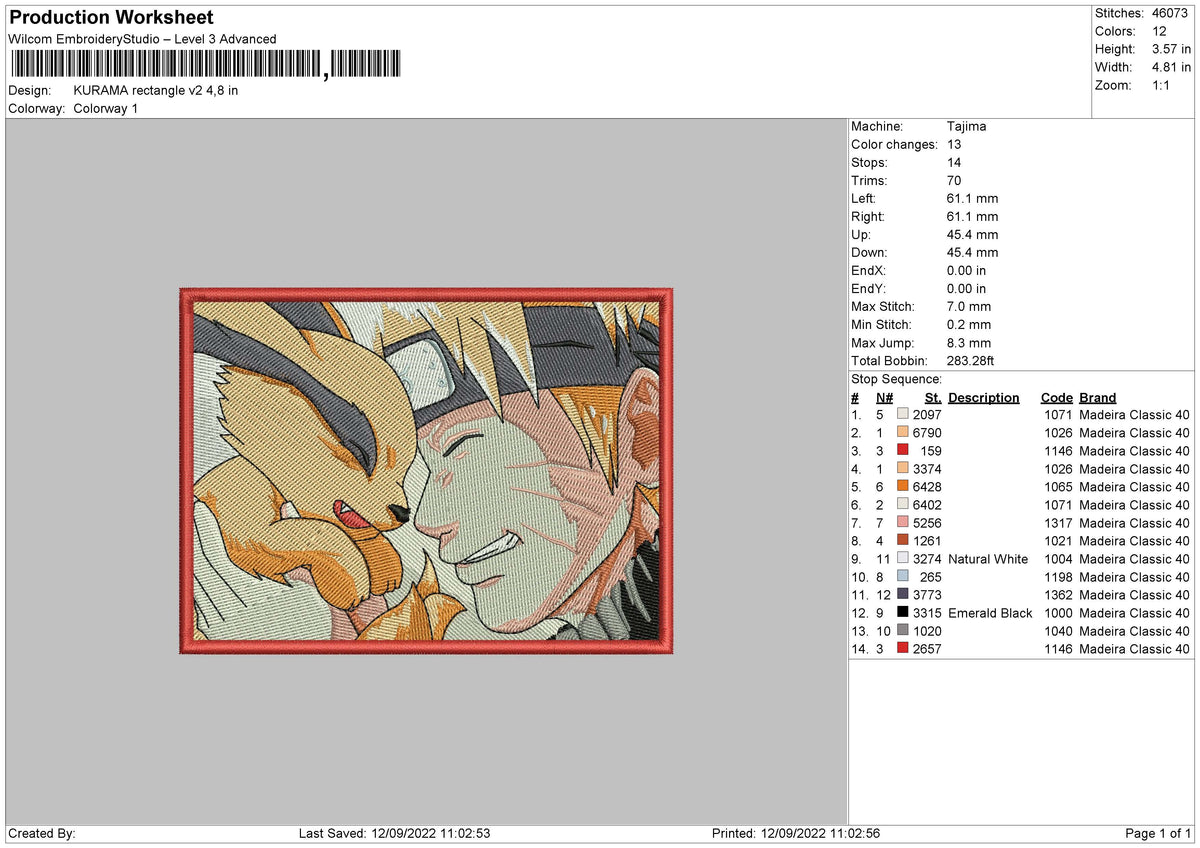Screen dimensions: 1200x848
Task: Select the cream color swatch in stop row 1
Action: [903, 415]
